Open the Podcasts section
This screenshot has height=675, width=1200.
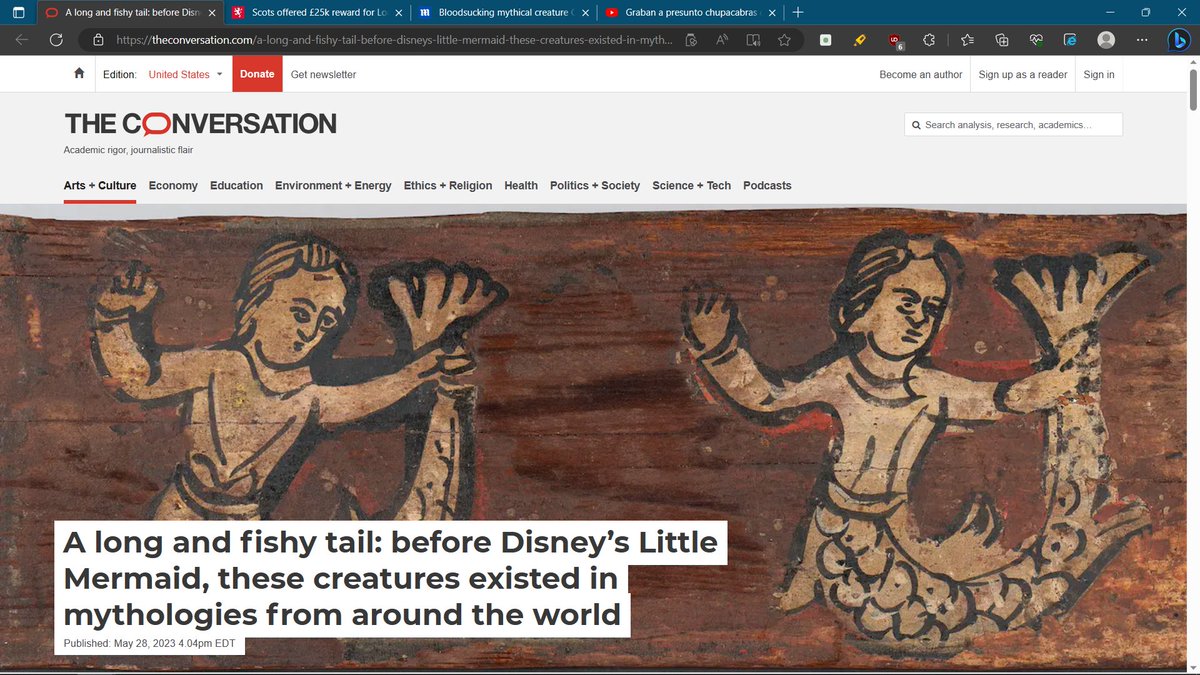click(767, 185)
